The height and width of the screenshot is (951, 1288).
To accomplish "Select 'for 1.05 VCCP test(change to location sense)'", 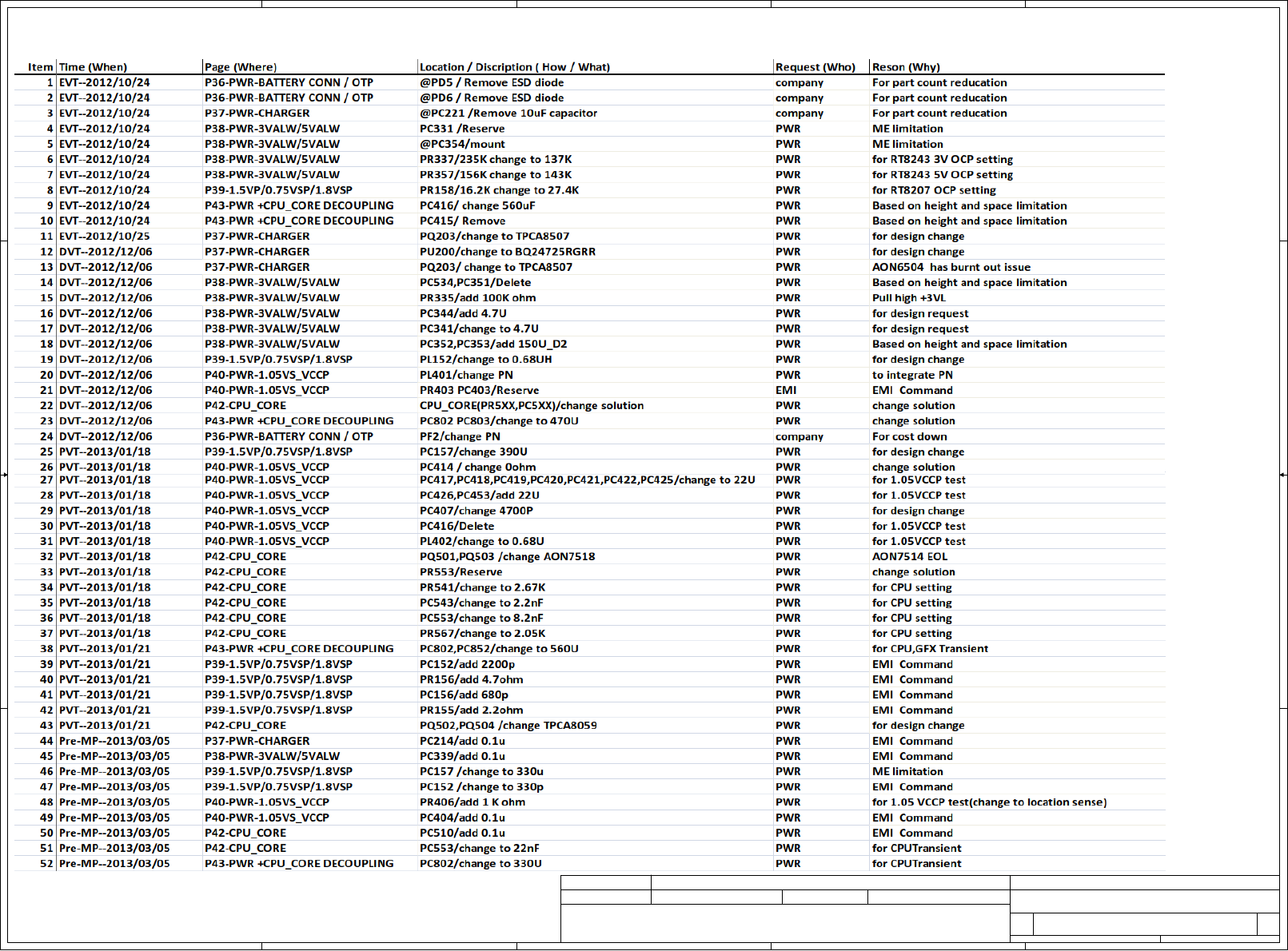I will [x=990, y=802].
